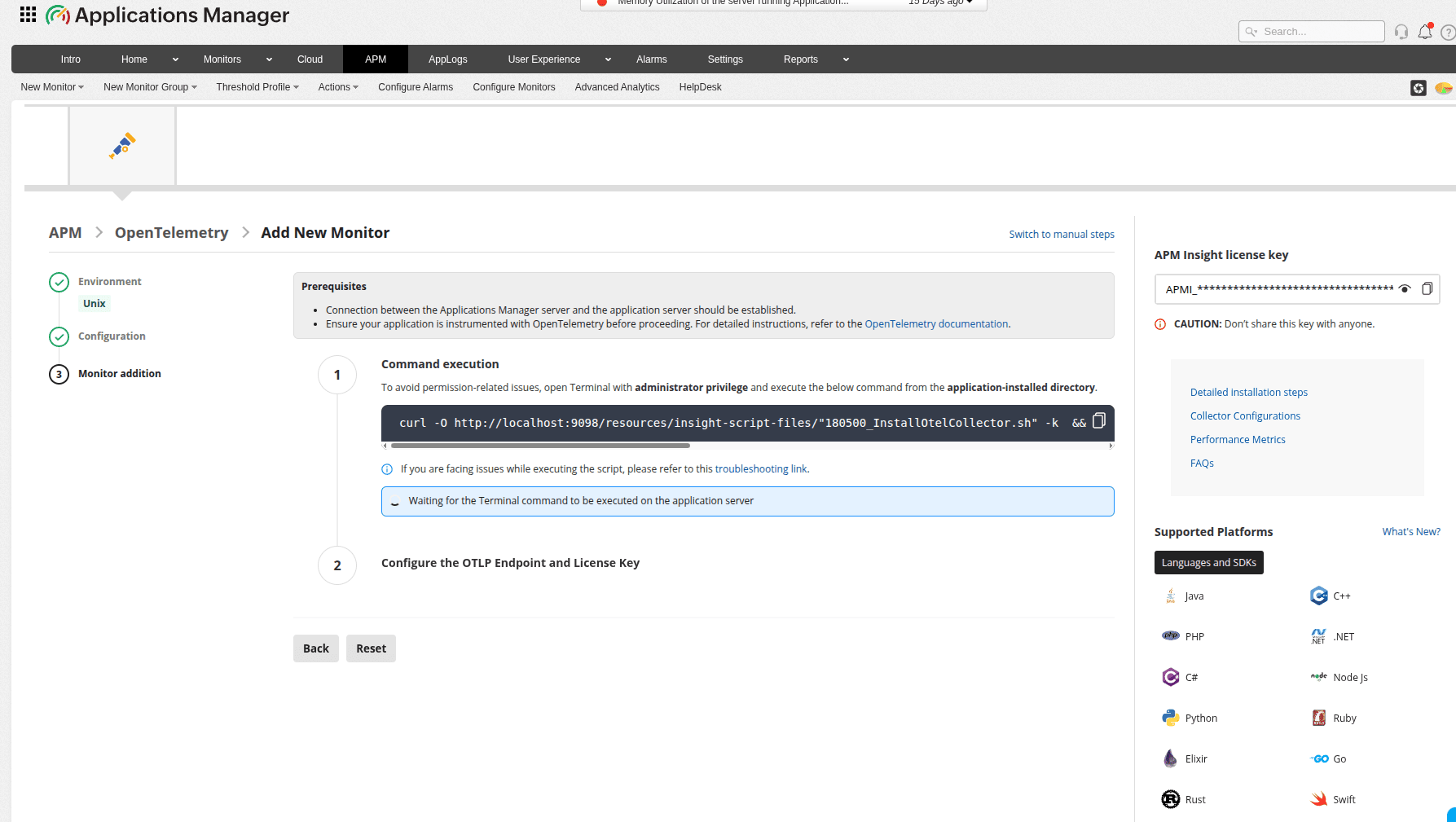Open the apps grid launcher icon
The image size is (1456, 822).
pos(28,15)
